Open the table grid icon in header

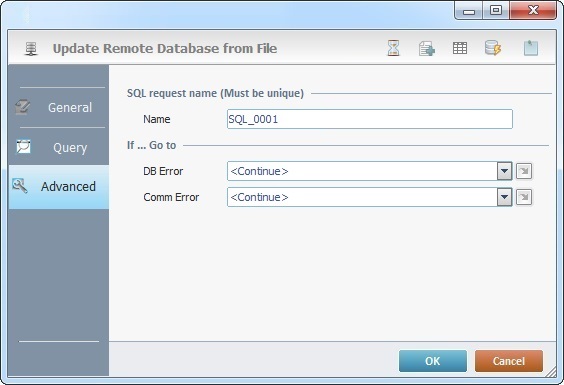point(460,48)
